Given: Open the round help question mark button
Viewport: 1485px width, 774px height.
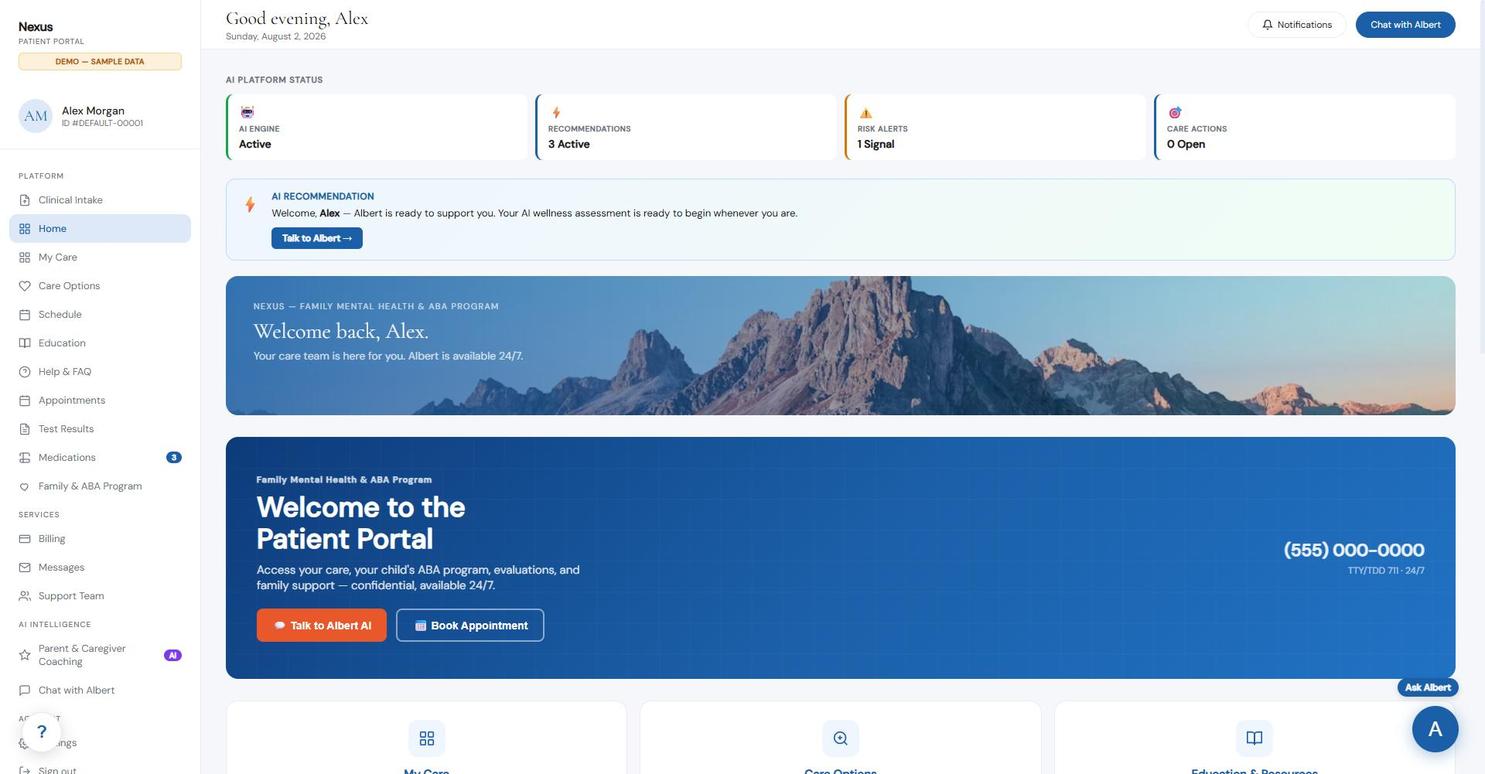Looking at the screenshot, I should click(41, 732).
